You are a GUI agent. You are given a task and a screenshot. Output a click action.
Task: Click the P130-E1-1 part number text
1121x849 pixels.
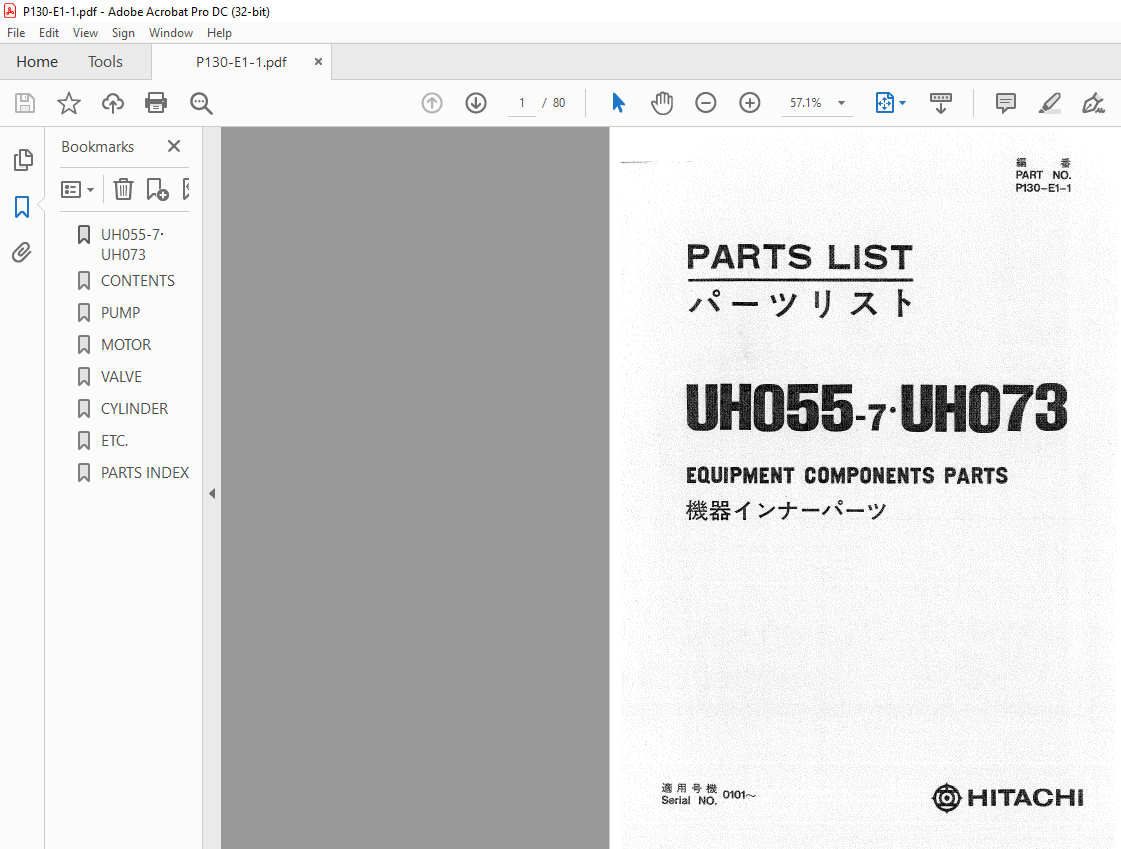(x=1043, y=188)
